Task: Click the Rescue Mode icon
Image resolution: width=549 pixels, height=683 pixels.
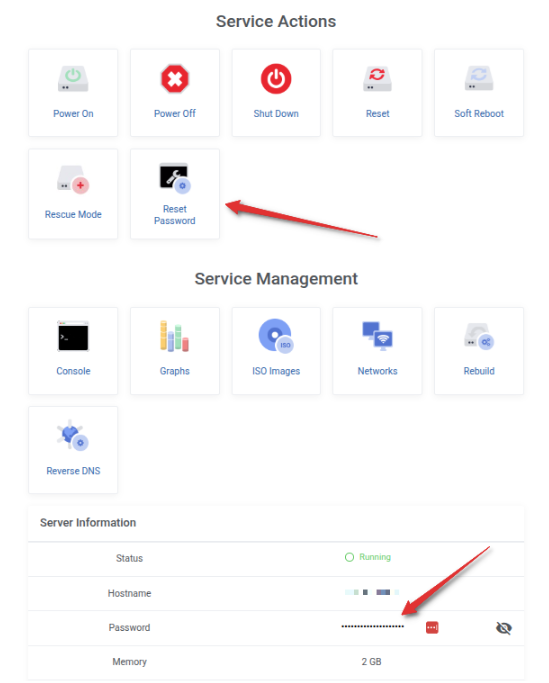Action: click(x=73, y=179)
